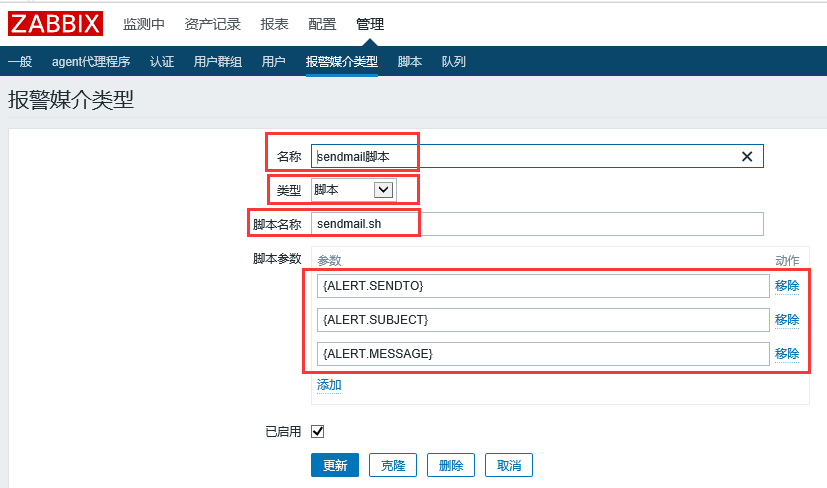The height and width of the screenshot is (488, 827).
Task: Remove the {ALERT.MESSAGE} parameter via 移除
Action: click(x=787, y=353)
